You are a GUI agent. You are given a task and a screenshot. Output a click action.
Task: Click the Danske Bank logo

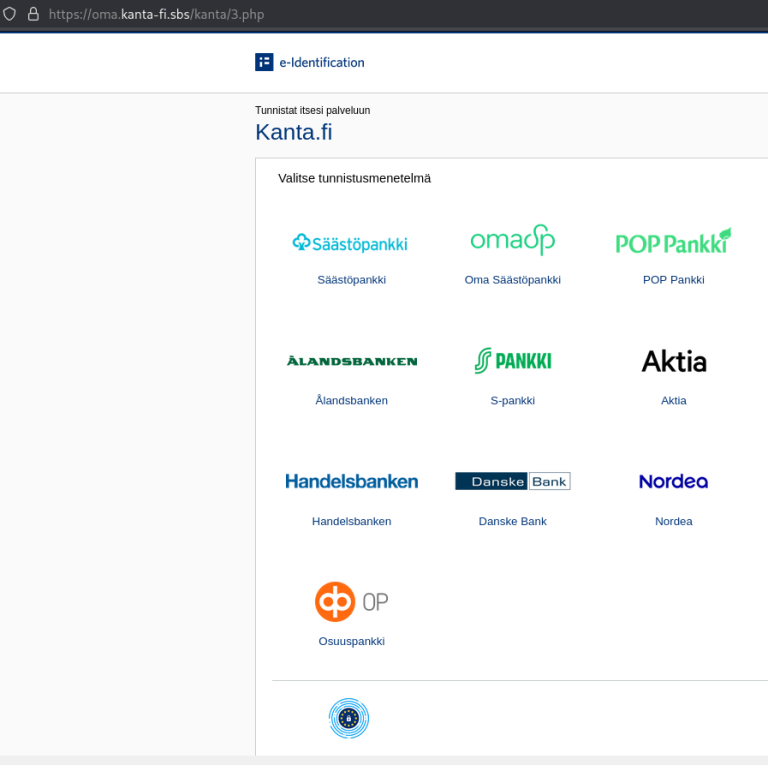pyautogui.click(x=512, y=481)
